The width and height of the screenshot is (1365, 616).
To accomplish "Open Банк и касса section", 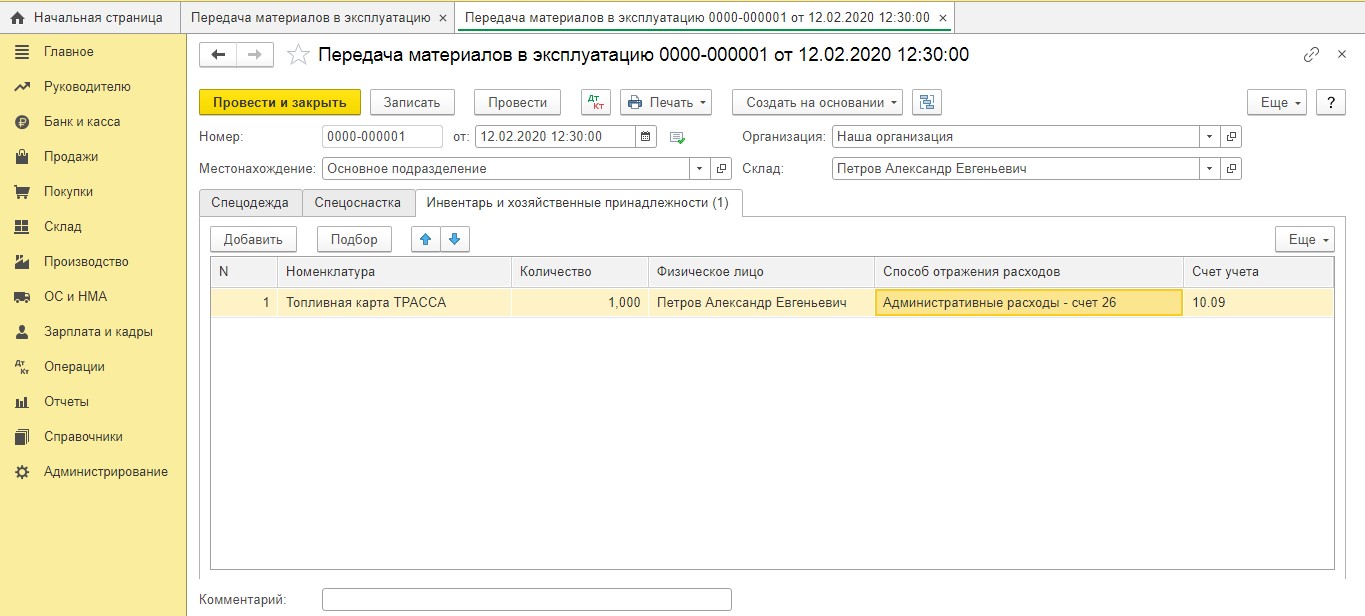I will (x=82, y=122).
